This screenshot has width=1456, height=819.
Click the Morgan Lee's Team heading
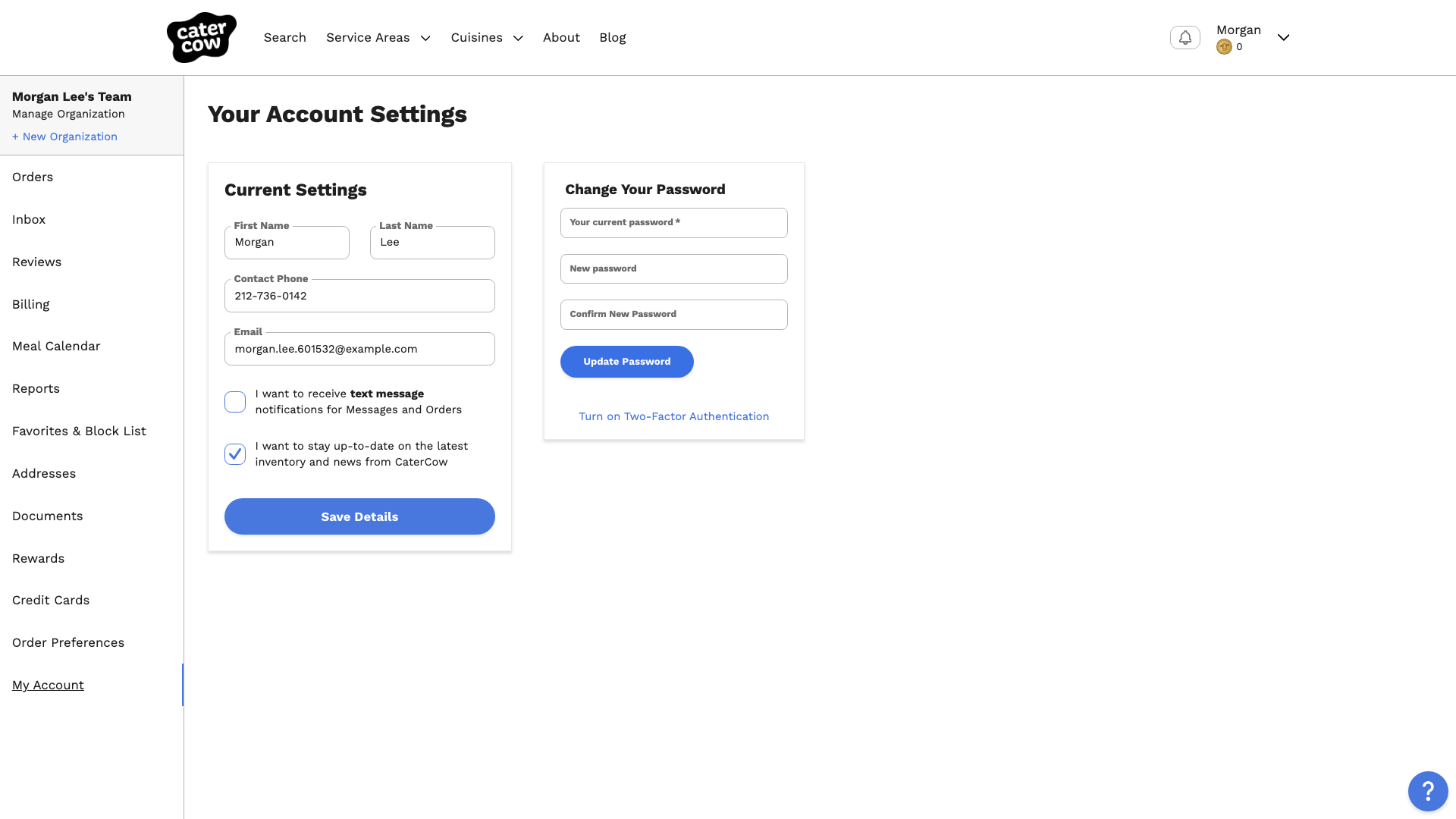(x=72, y=96)
